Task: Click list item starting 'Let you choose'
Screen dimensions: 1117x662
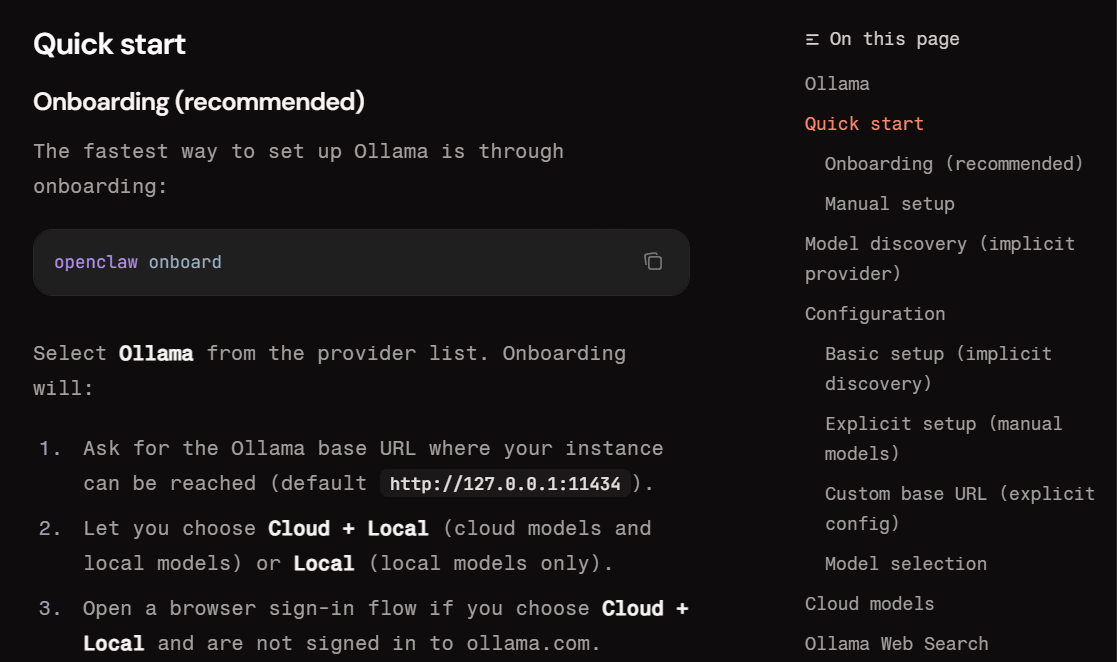Action: (x=367, y=546)
